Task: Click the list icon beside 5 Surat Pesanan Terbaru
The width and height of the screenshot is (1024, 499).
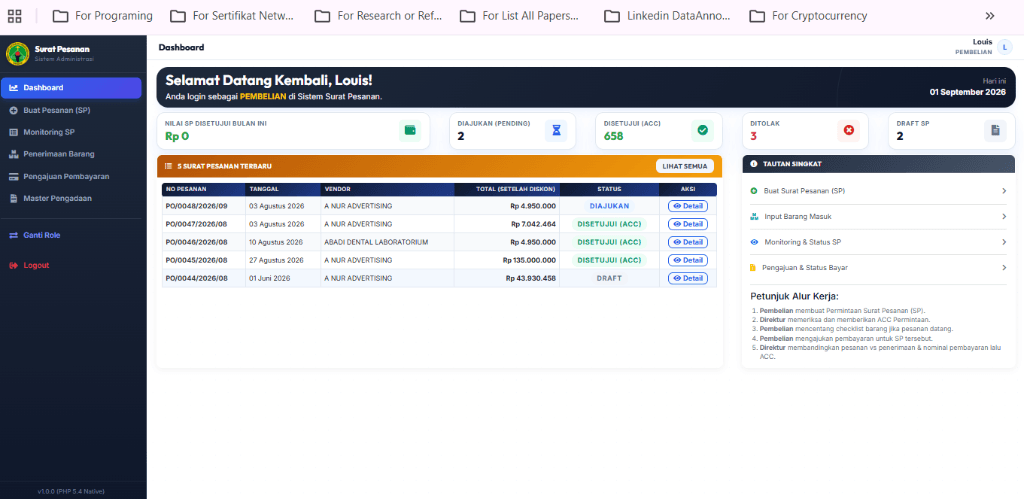Action: pos(168,167)
